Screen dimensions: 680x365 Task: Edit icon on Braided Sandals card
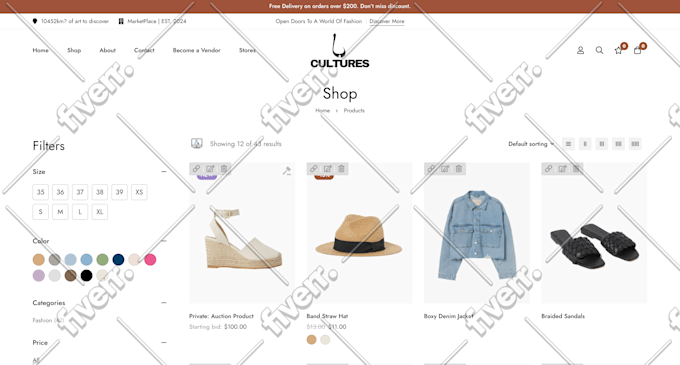[x=562, y=169]
